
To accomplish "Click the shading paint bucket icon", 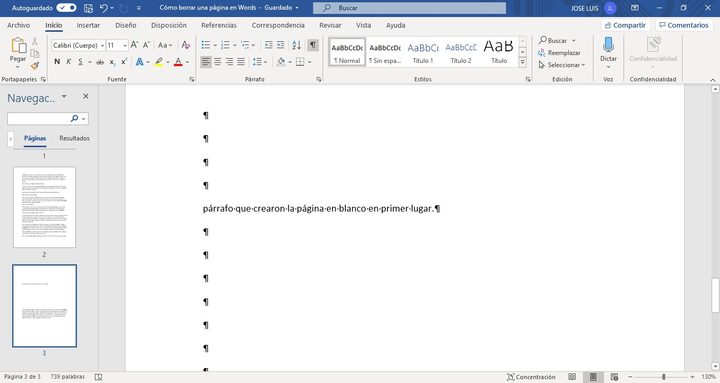I will [281, 62].
